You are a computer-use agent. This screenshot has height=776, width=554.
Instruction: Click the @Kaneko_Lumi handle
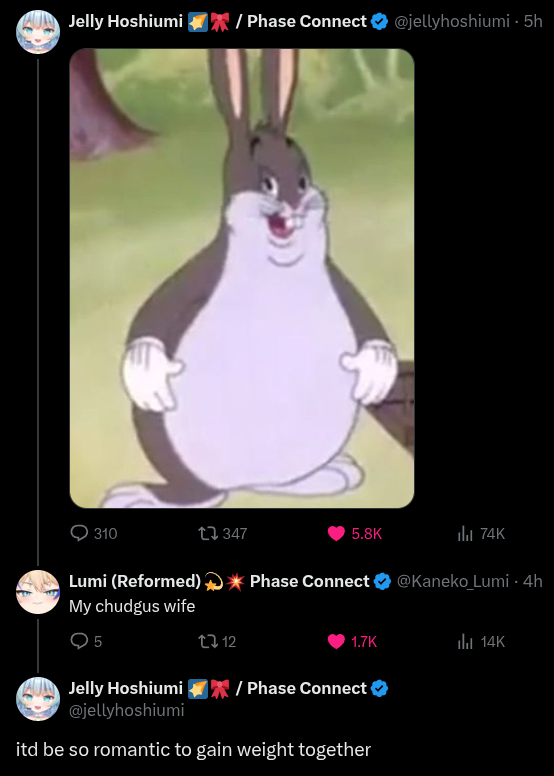pos(453,581)
